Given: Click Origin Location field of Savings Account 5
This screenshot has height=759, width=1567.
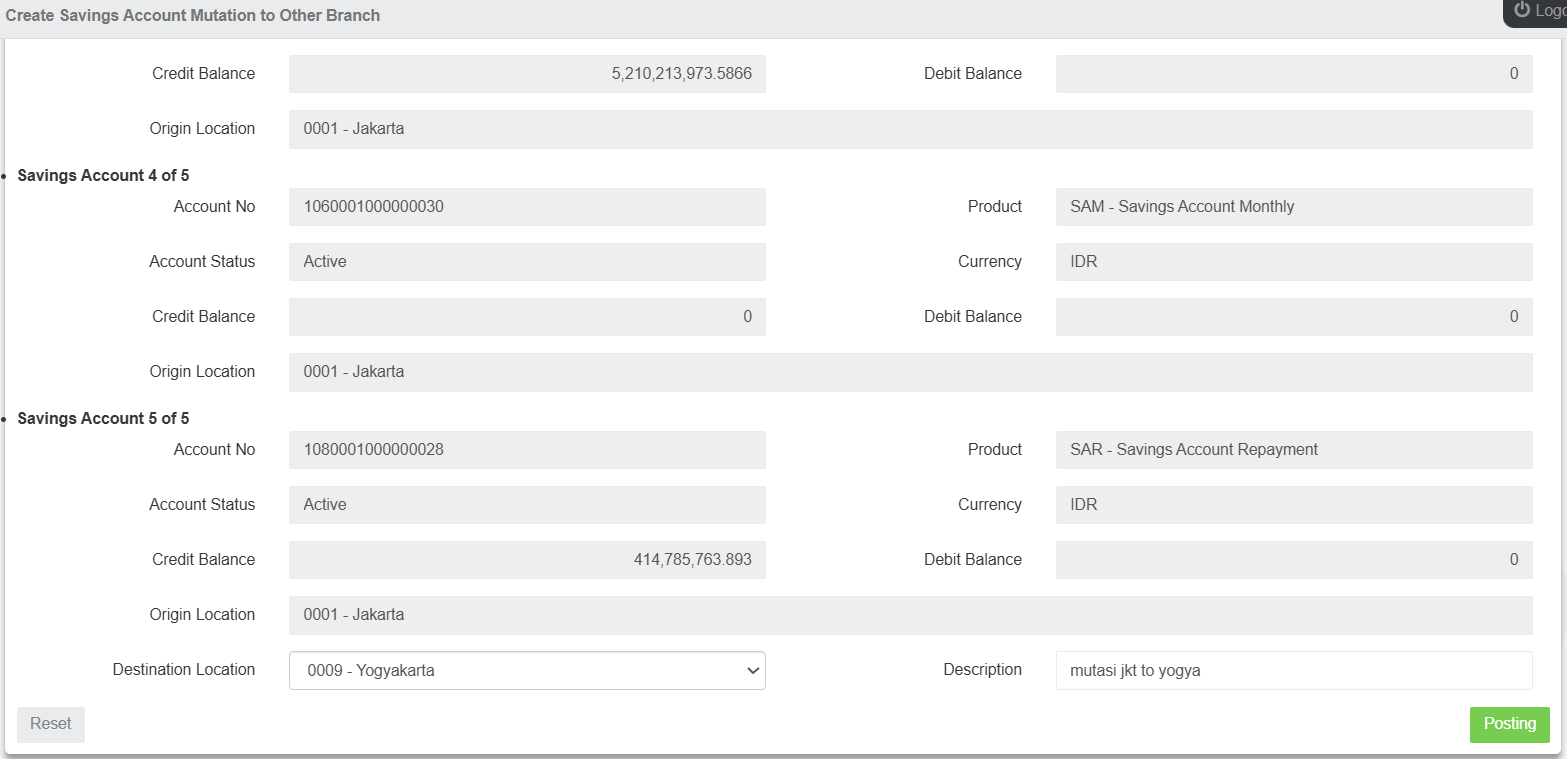Looking at the screenshot, I should point(910,615).
